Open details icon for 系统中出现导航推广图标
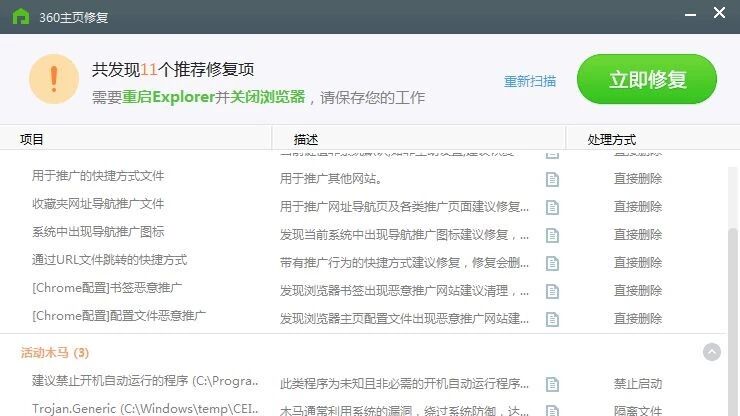This screenshot has width=740, height=416. tap(552, 235)
